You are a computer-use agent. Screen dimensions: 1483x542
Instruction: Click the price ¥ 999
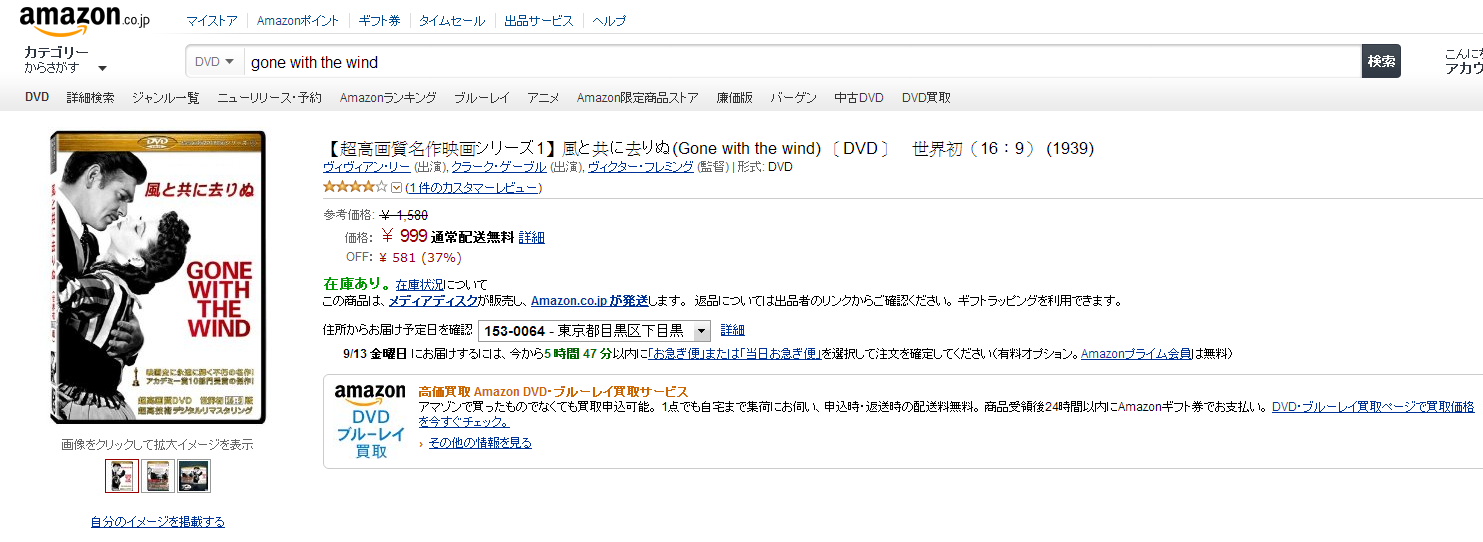coord(405,236)
